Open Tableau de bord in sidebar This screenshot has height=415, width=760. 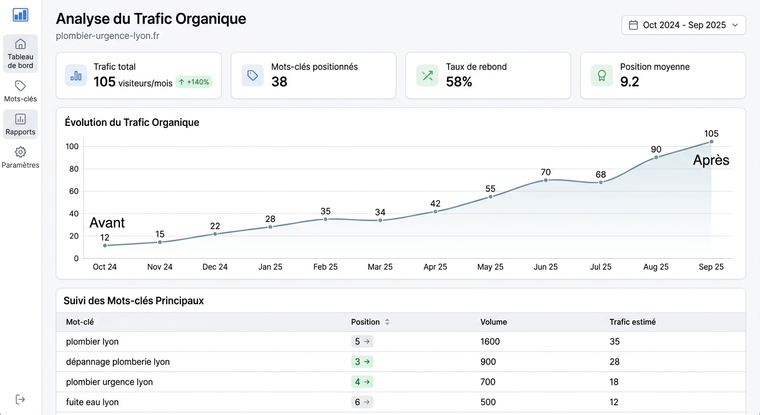coord(20,53)
